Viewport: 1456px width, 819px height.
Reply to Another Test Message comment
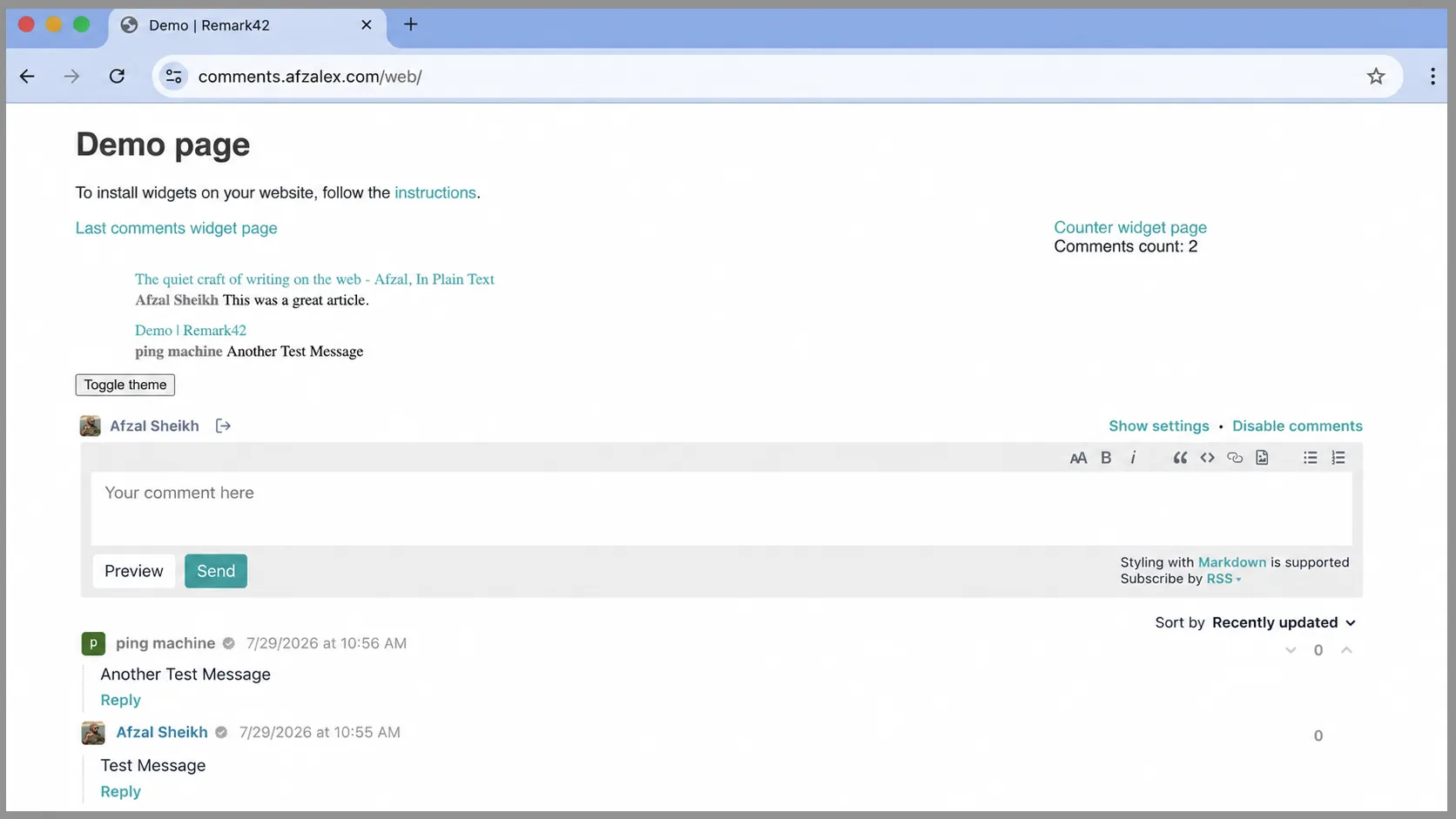coord(120,700)
